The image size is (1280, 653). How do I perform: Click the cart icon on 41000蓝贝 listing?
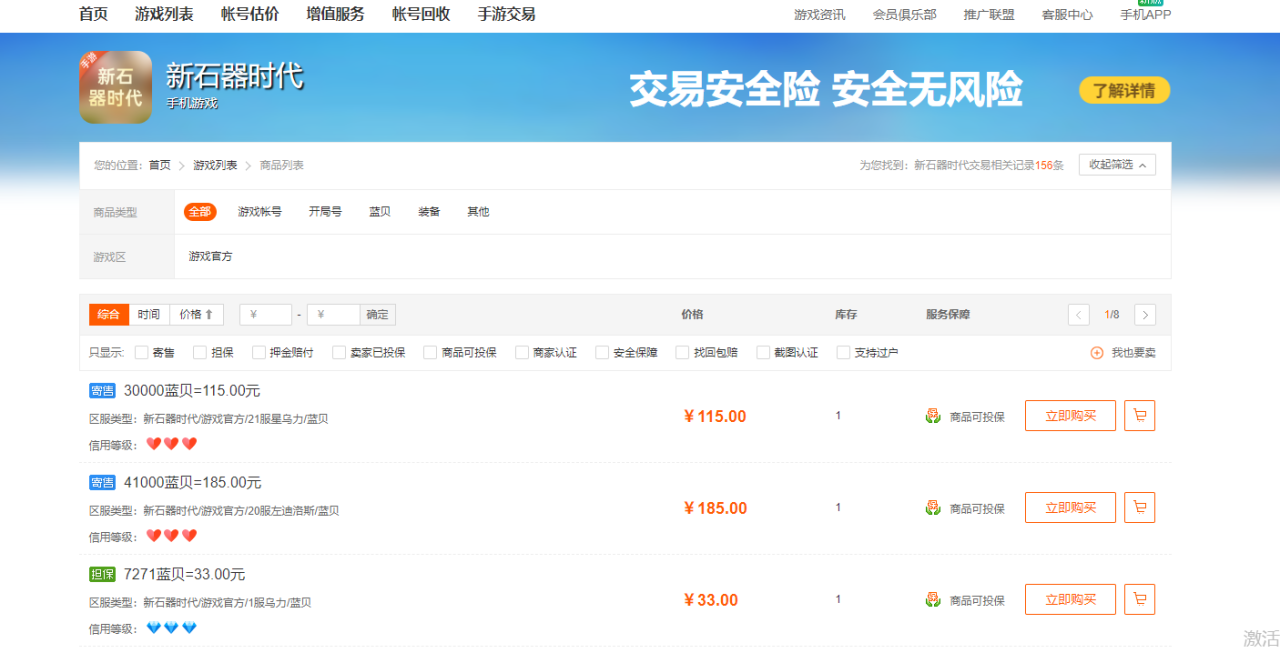[x=1139, y=507]
